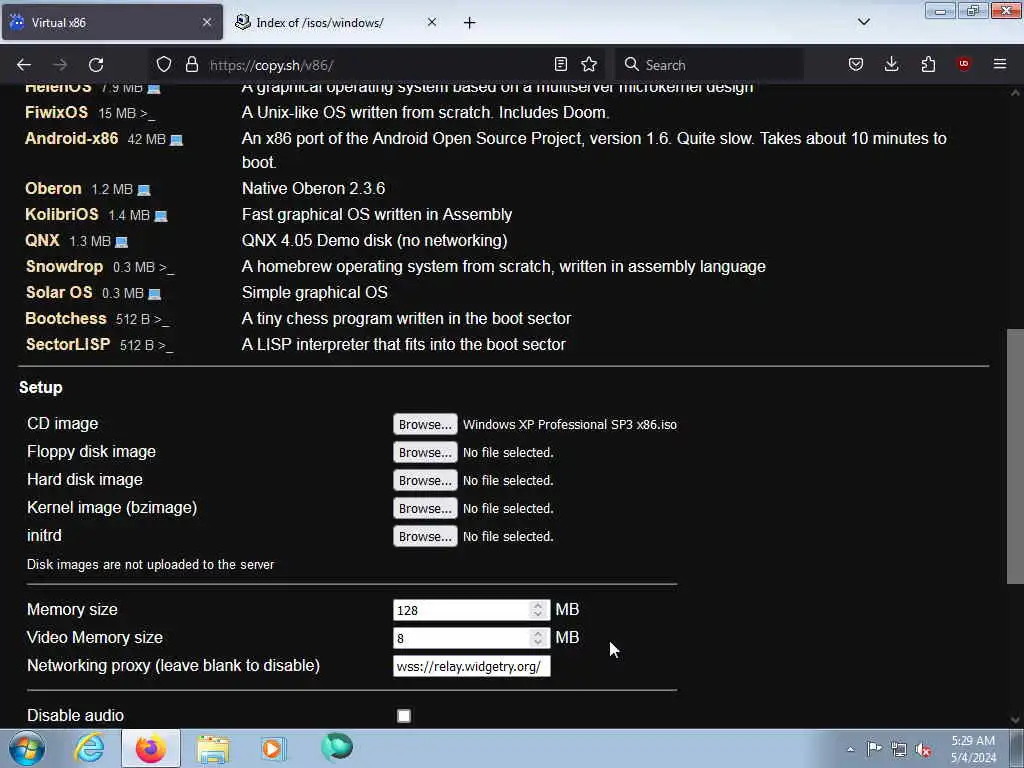Browse for a Hard disk image
The height and width of the screenshot is (768, 1024).
point(425,481)
